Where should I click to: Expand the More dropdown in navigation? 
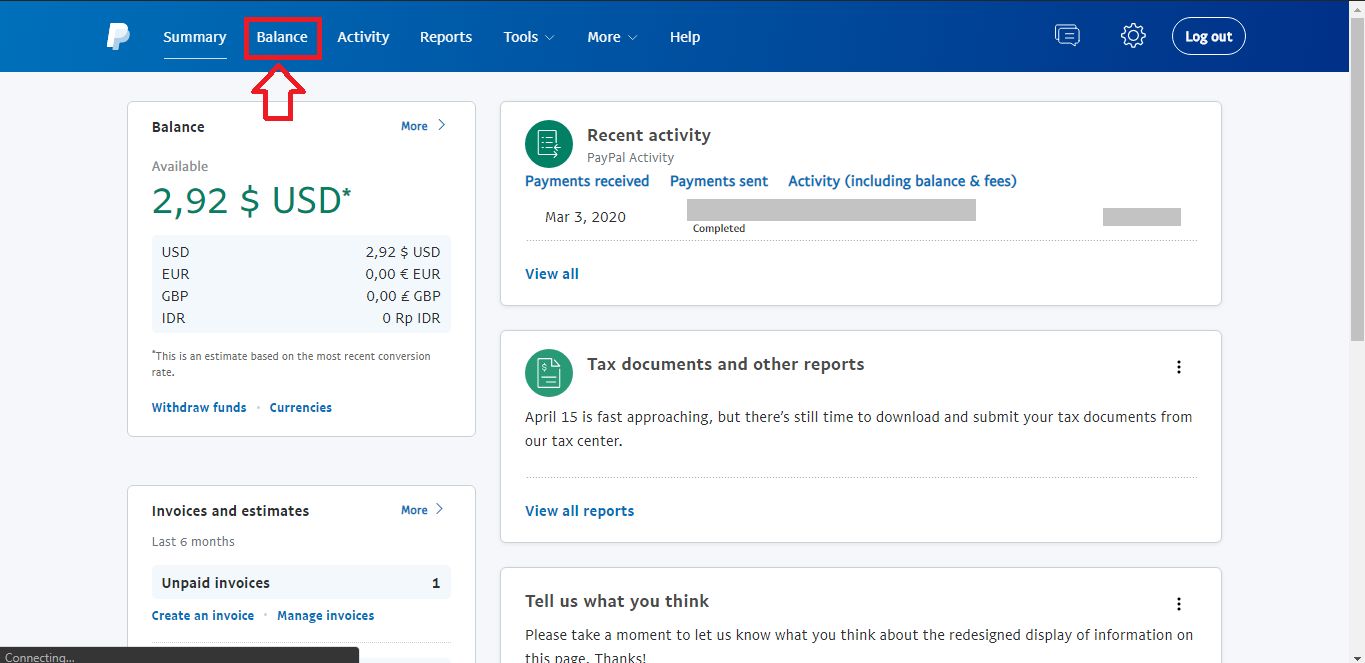[x=612, y=37]
